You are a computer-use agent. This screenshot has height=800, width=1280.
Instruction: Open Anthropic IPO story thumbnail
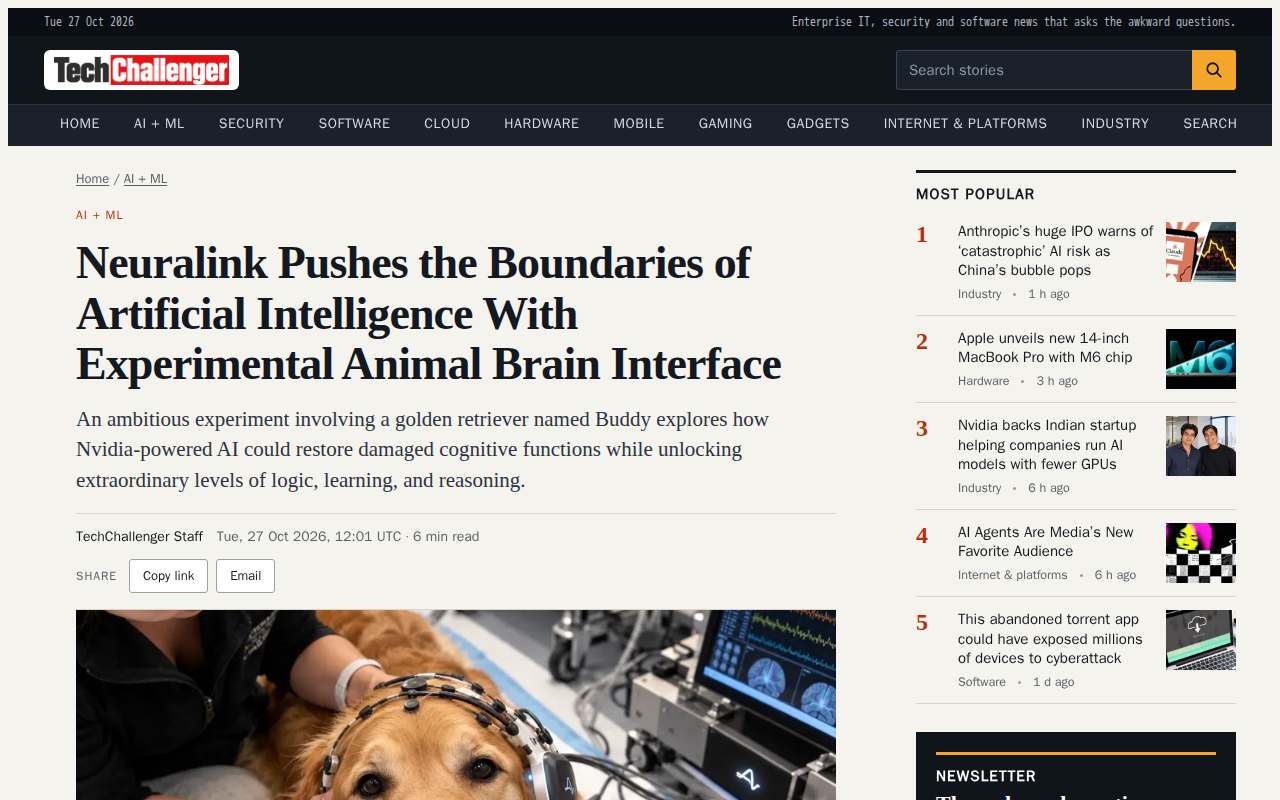click(x=1201, y=252)
